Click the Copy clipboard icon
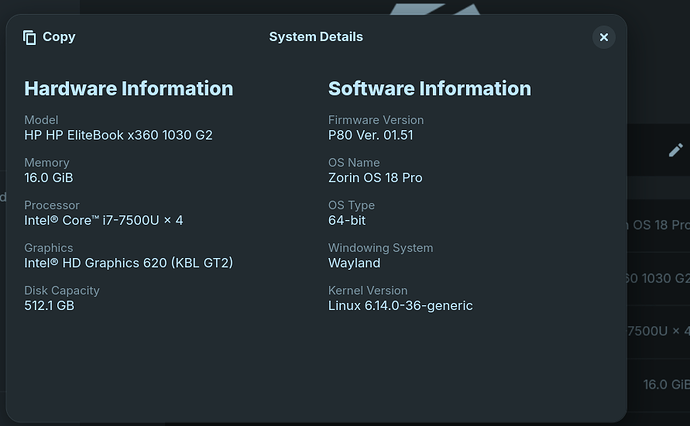This screenshot has height=426, width=690. [x=30, y=37]
